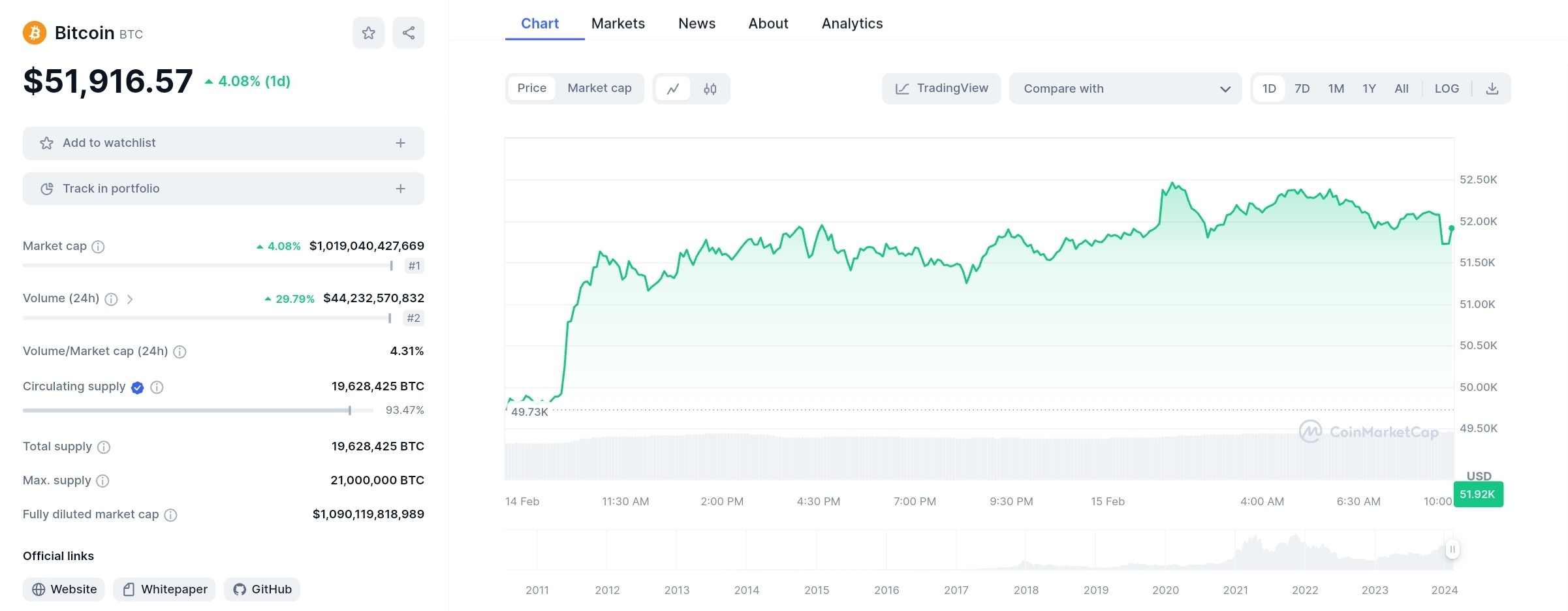Open the GitHub official link
The width and height of the screenshot is (1568, 611).
[x=262, y=589]
